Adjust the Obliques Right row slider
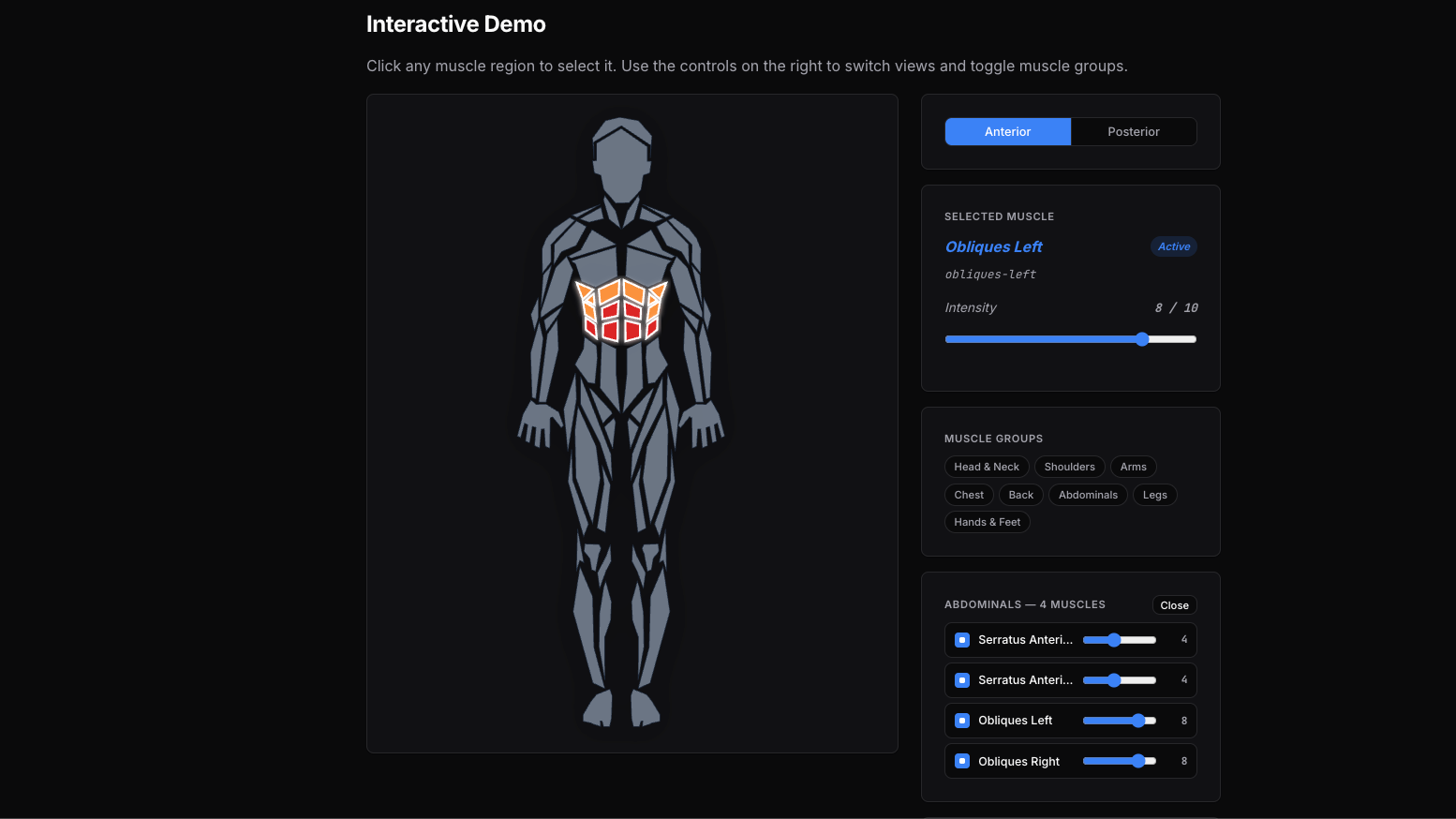This screenshot has height=819, width=1456. [x=1120, y=761]
